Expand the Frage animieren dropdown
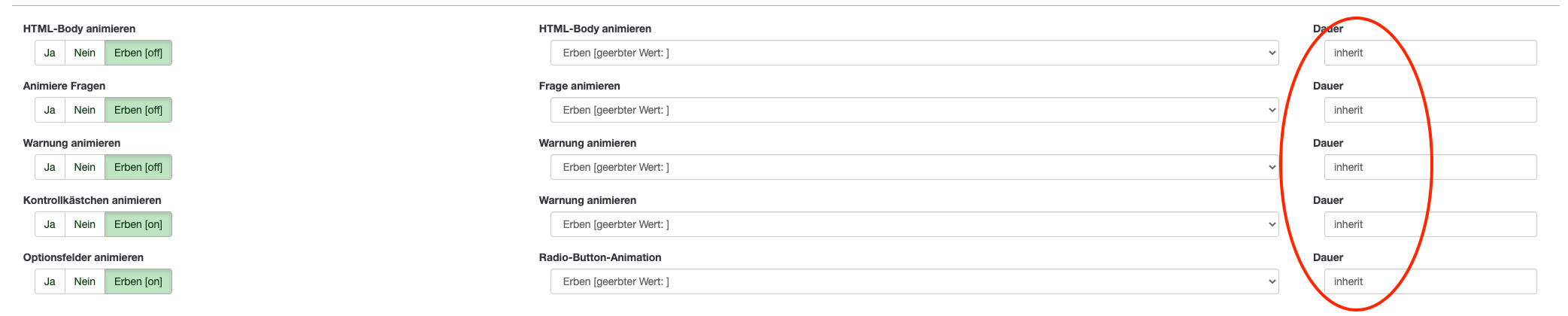This screenshot has height=316, width=1568. pos(914,110)
